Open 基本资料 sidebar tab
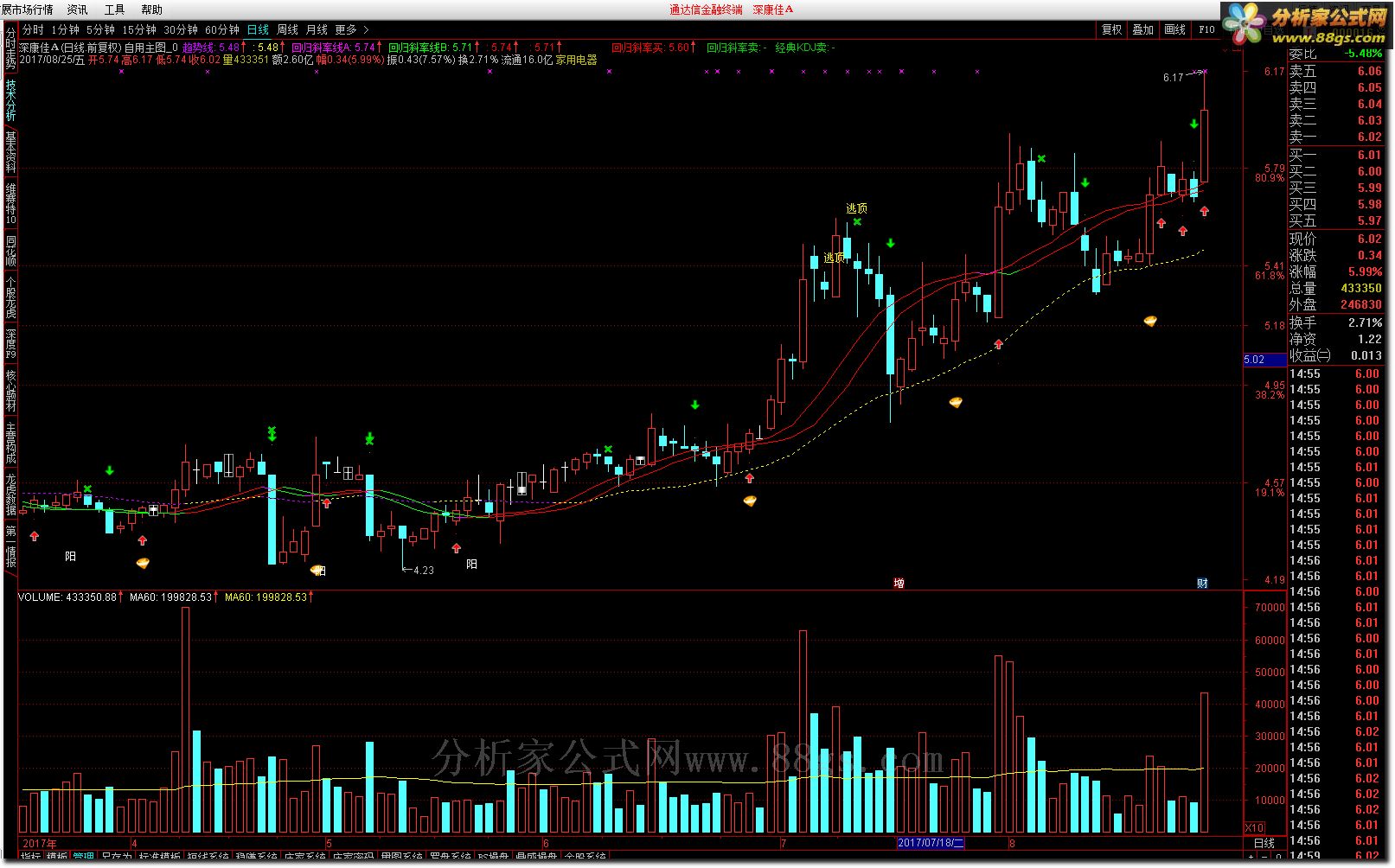Screen dimensions: 1395x868 10,152
